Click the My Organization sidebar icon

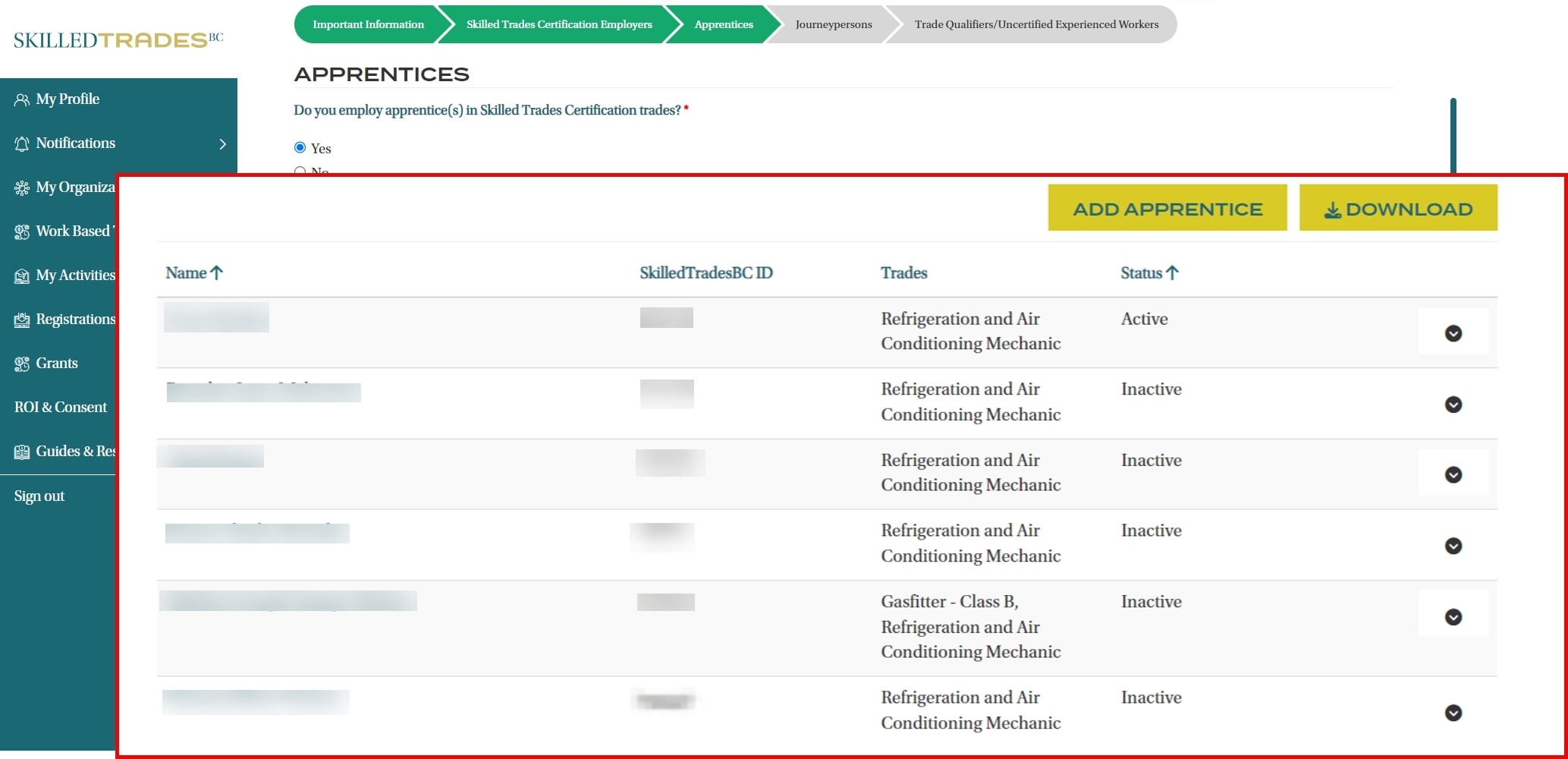[22, 188]
